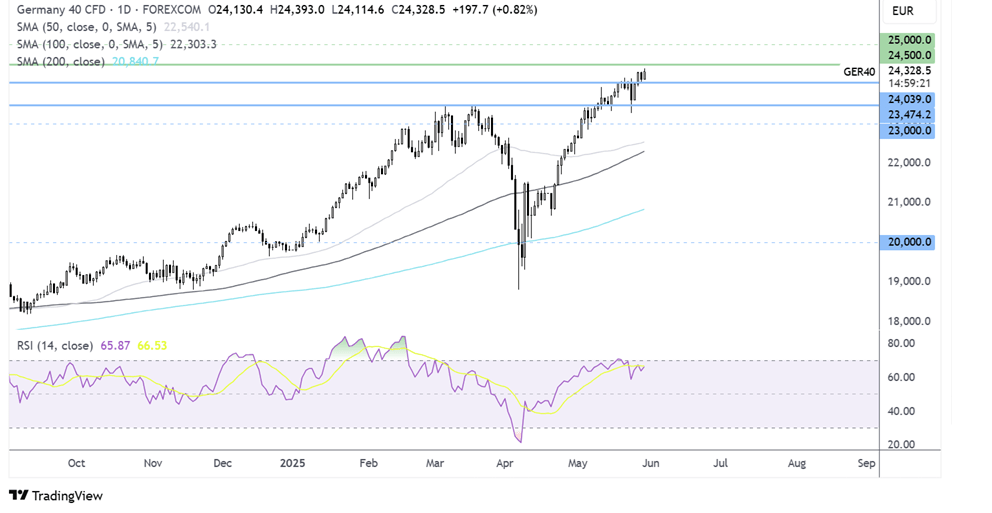Click the 24,500.0 green price label
This screenshot has height=513, width=992.
coord(906,55)
